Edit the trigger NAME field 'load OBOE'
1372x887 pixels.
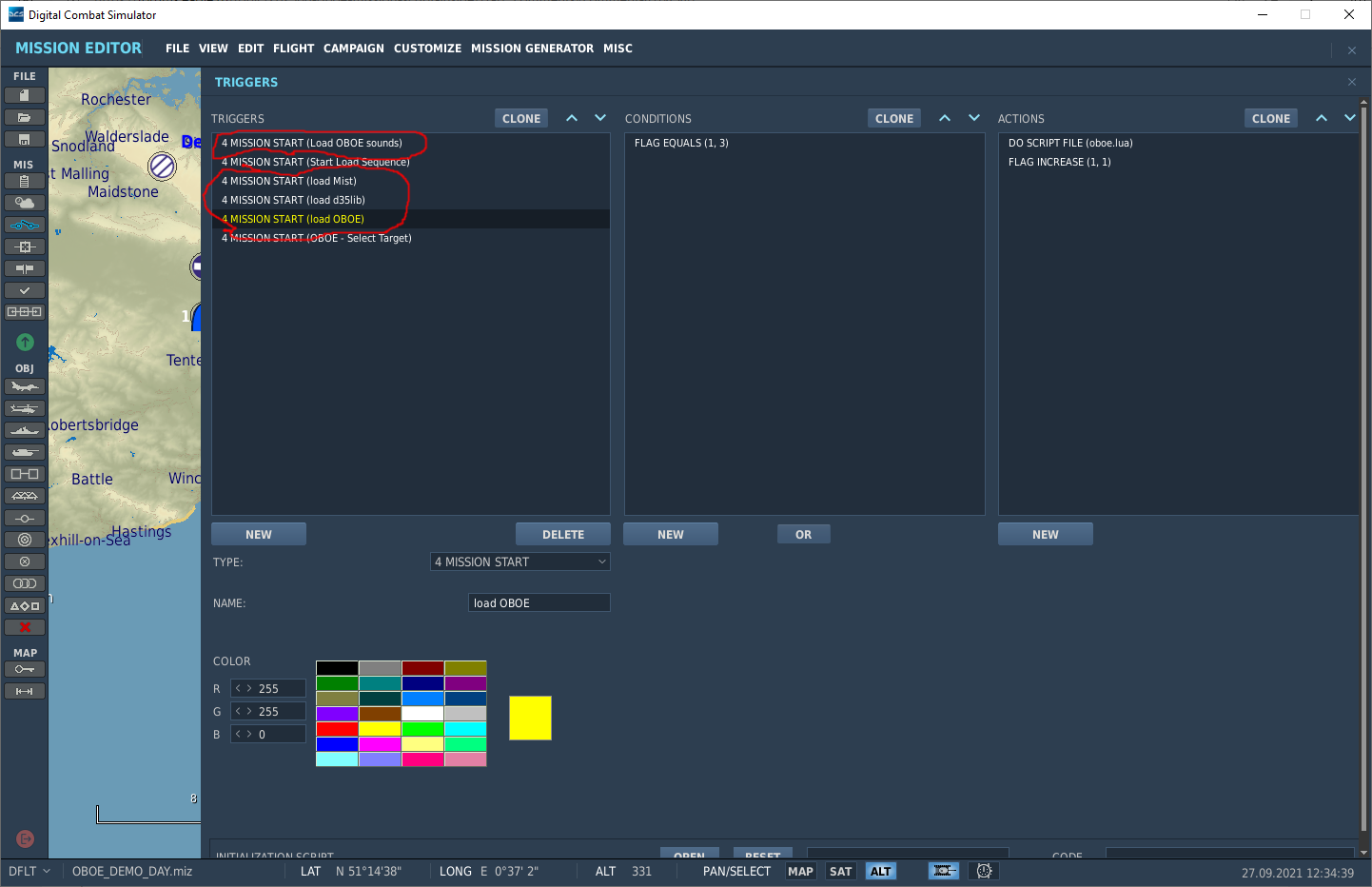tap(539, 602)
